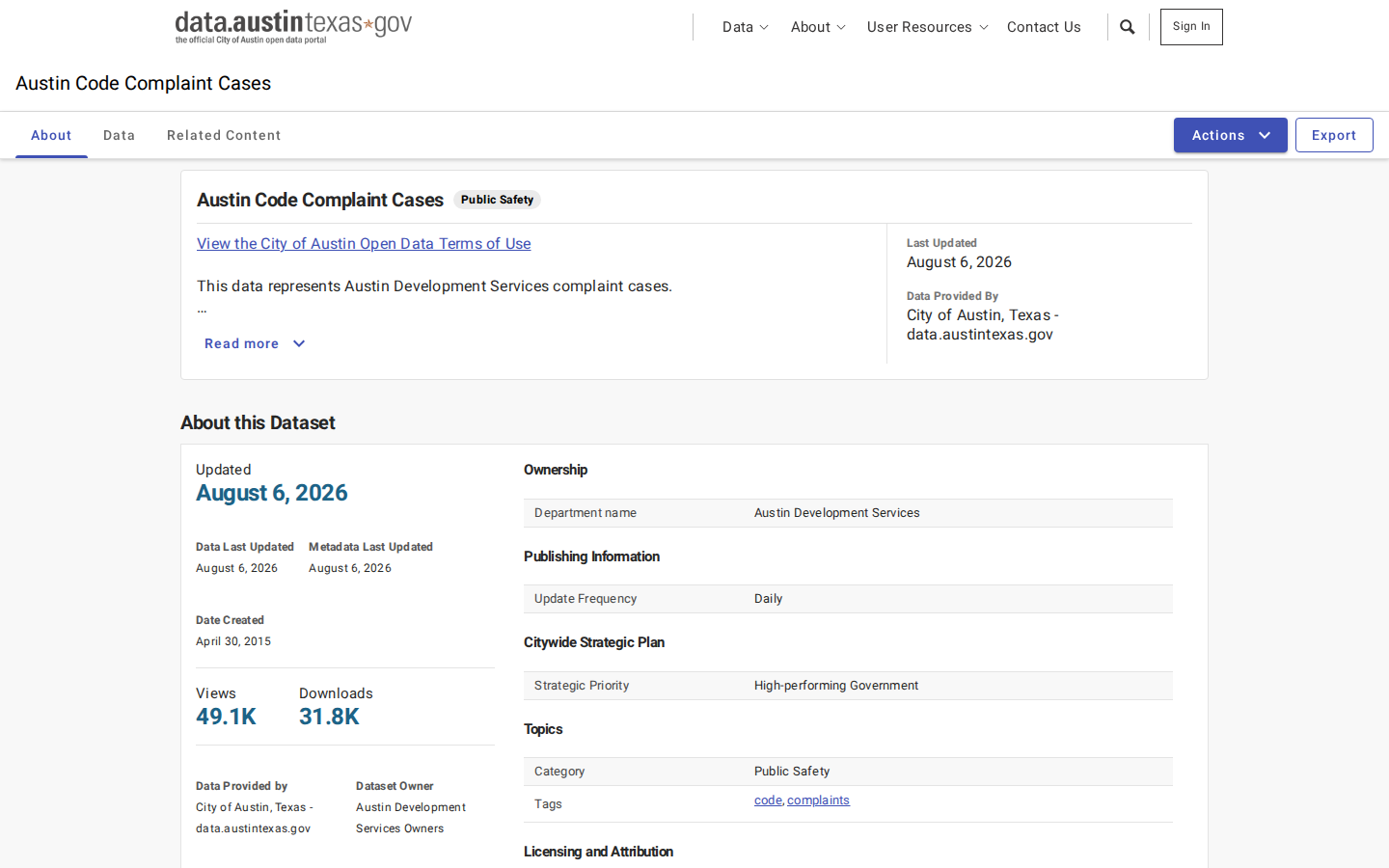The height and width of the screenshot is (868, 1389).
Task: Select the Public Safety category table value
Action: 792,772
